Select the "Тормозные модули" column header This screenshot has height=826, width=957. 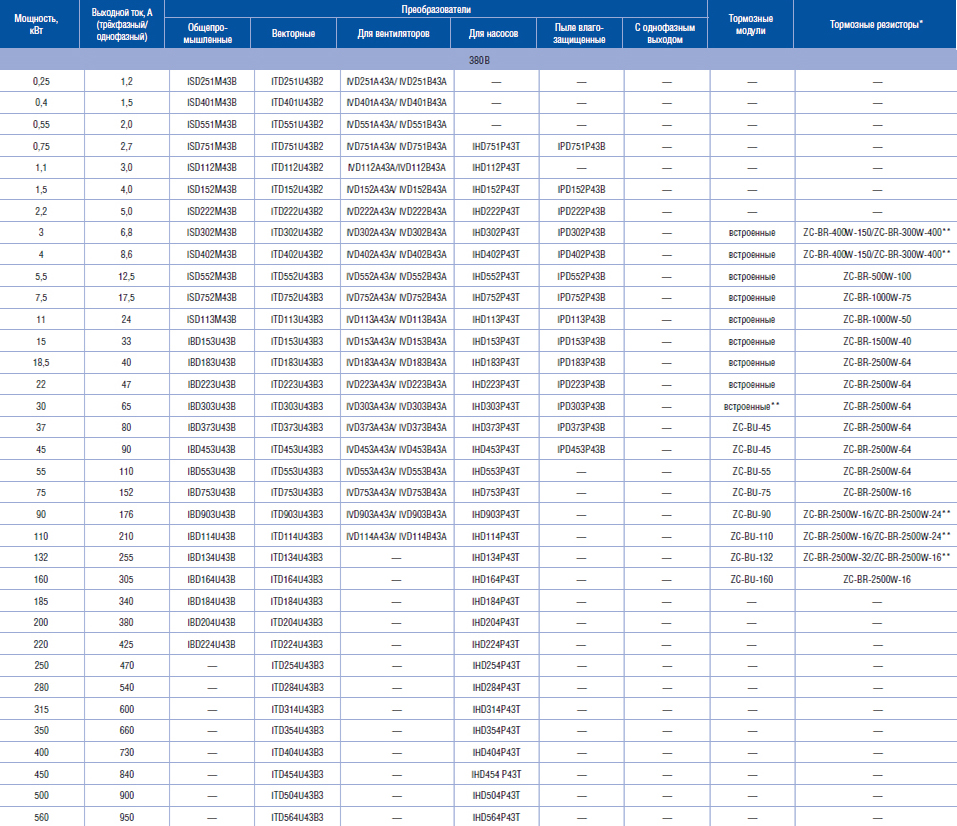pyautogui.click(x=751, y=24)
